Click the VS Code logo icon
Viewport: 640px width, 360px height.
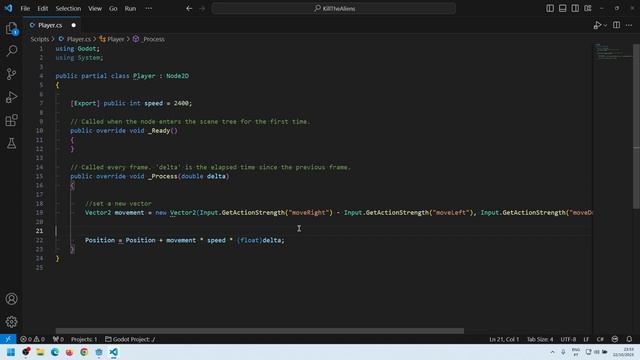[x=8, y=8]
